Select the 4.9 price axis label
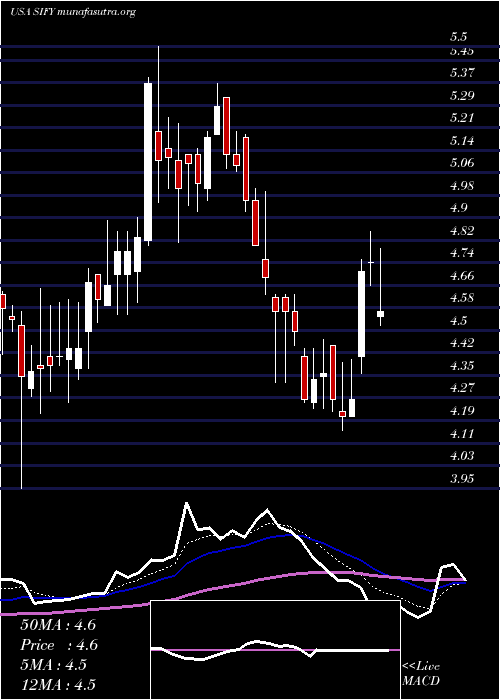 click(x=458, y=208)
